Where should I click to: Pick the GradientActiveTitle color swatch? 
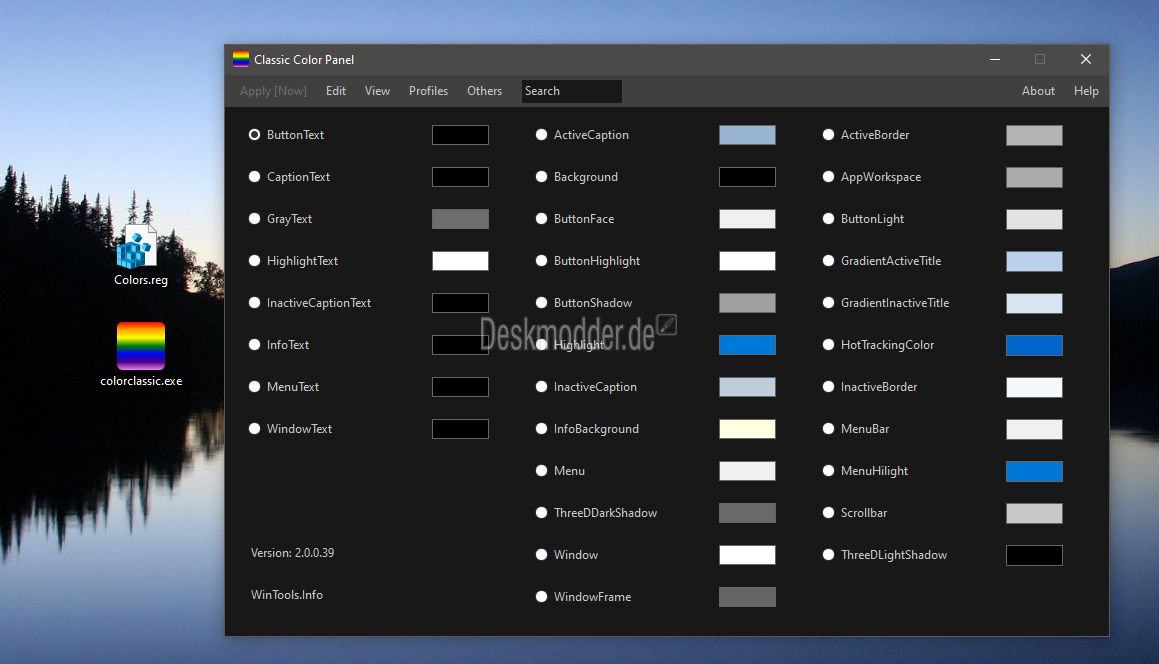1034,261
